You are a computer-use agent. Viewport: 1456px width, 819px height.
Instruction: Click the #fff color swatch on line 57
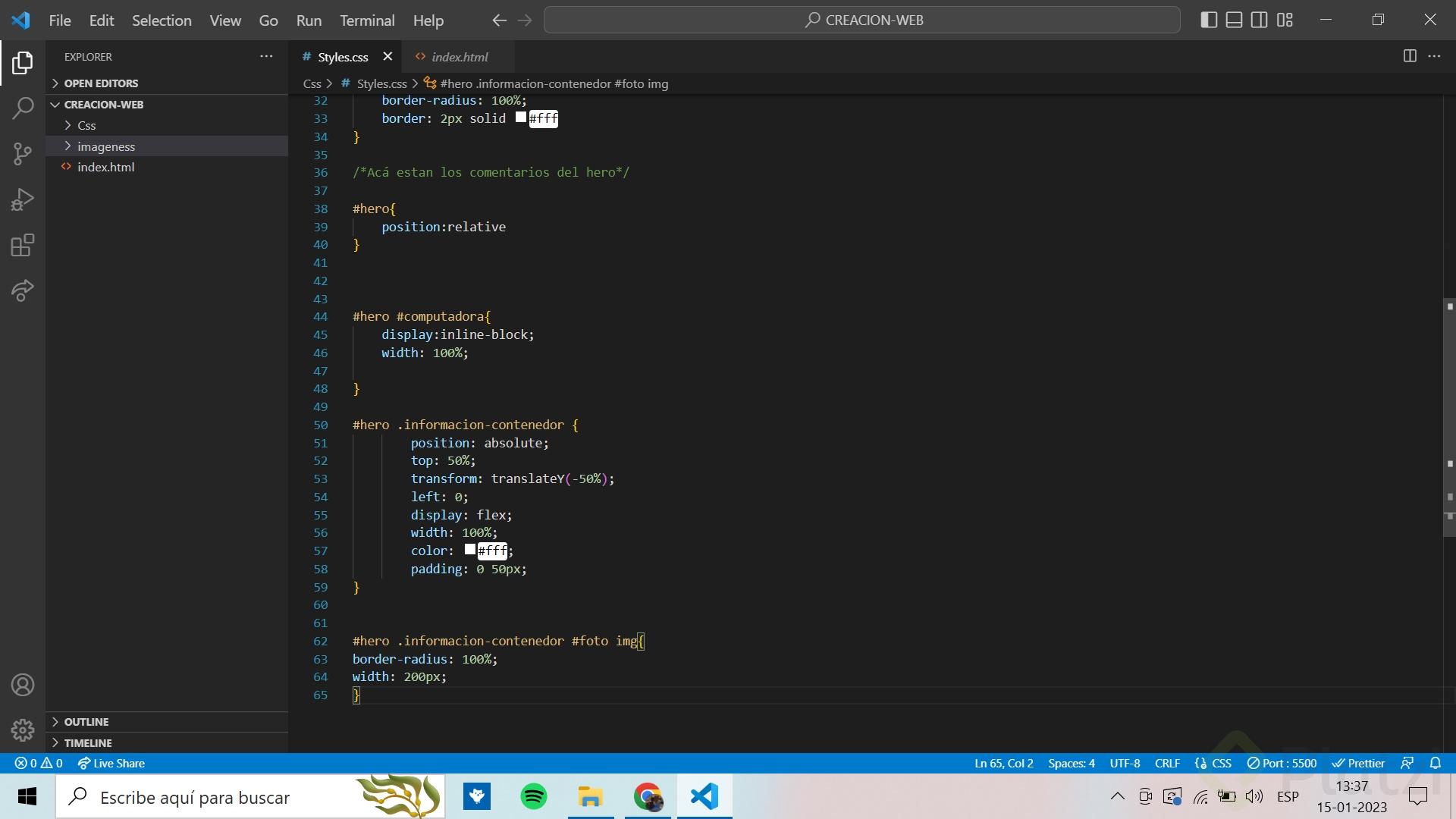coord(470,550)
